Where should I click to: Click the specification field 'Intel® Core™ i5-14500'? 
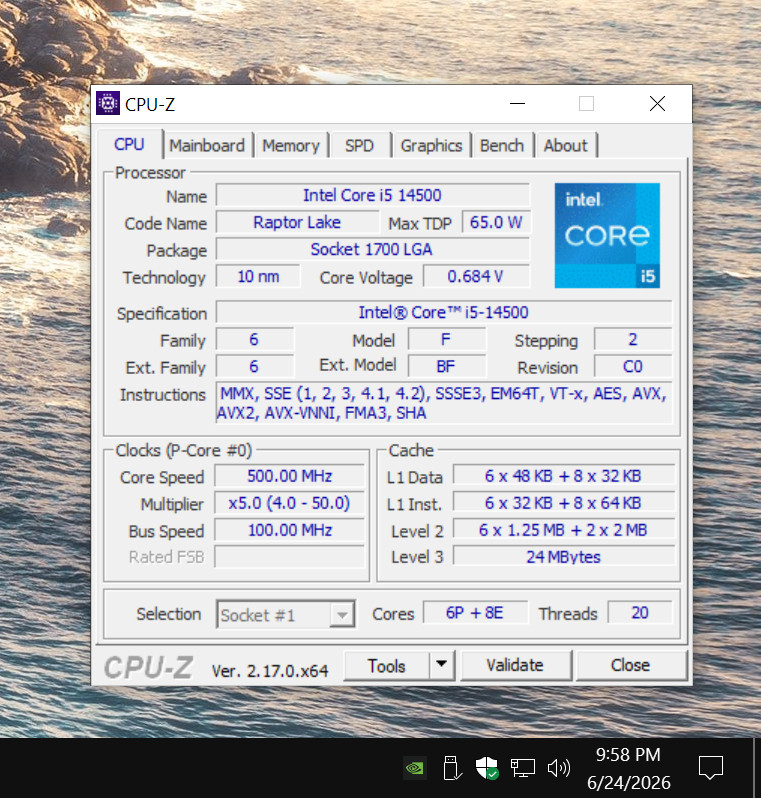coord(444,312)
